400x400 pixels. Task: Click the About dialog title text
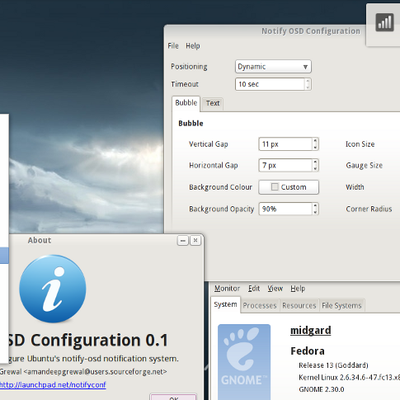pos(39,240)
